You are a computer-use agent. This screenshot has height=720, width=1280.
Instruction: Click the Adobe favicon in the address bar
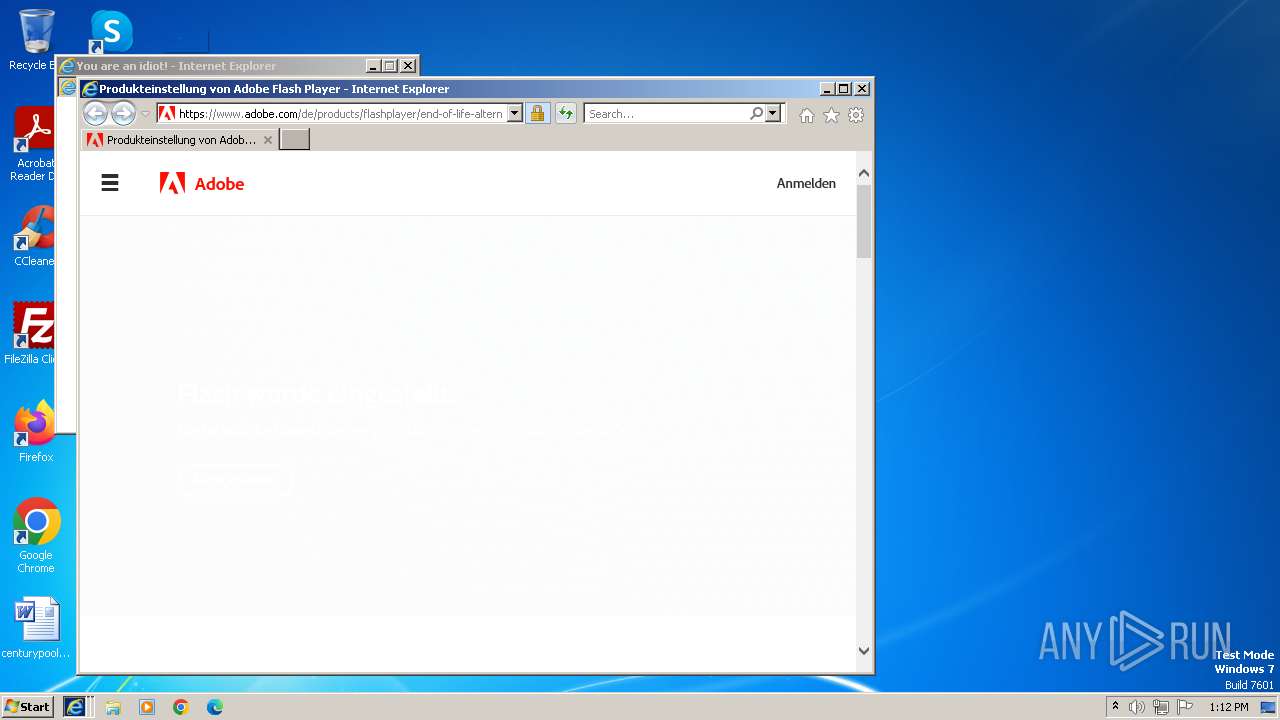(167, 114)
